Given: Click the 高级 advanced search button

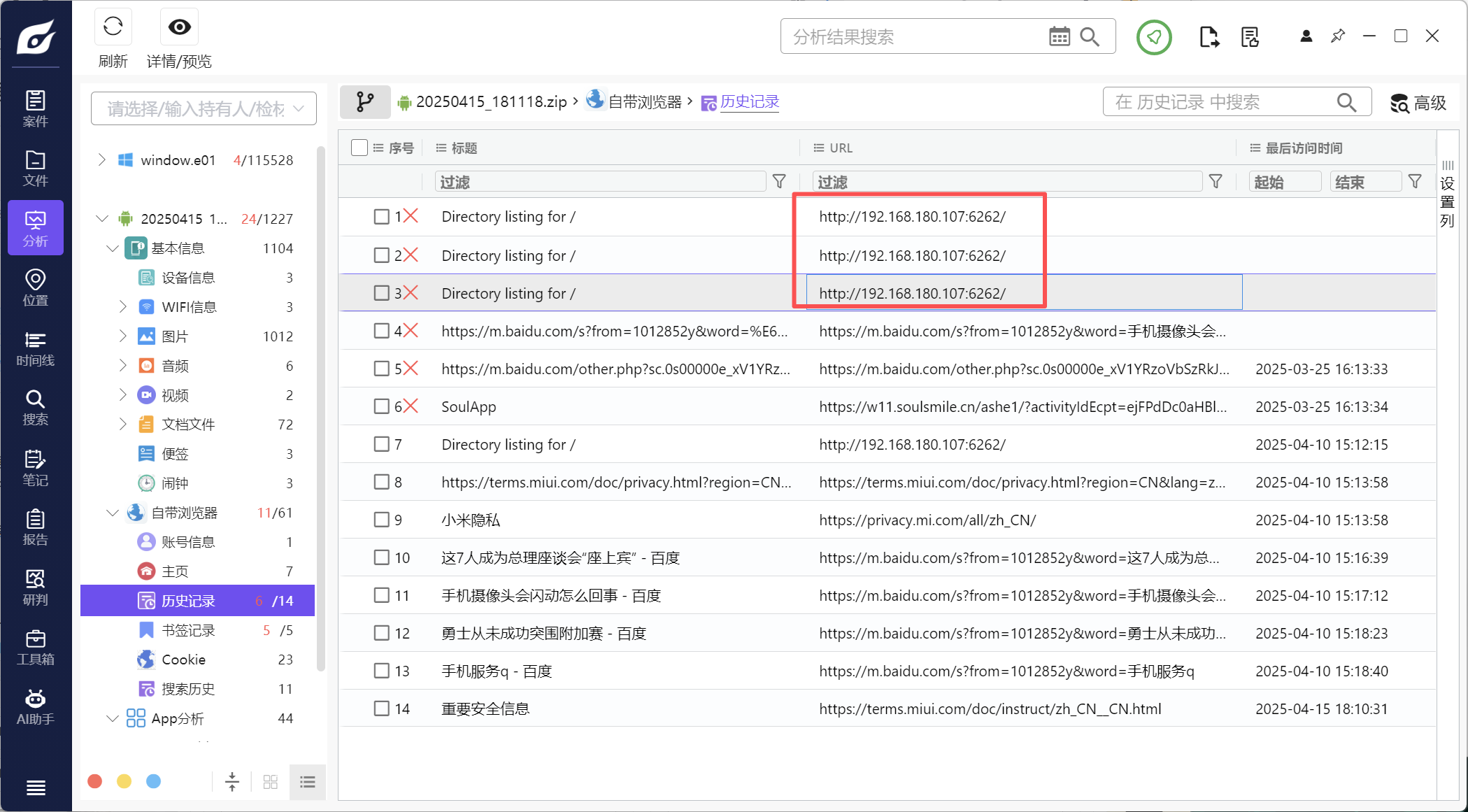Looking at the screenshot, I should [x=1418, y=103].
